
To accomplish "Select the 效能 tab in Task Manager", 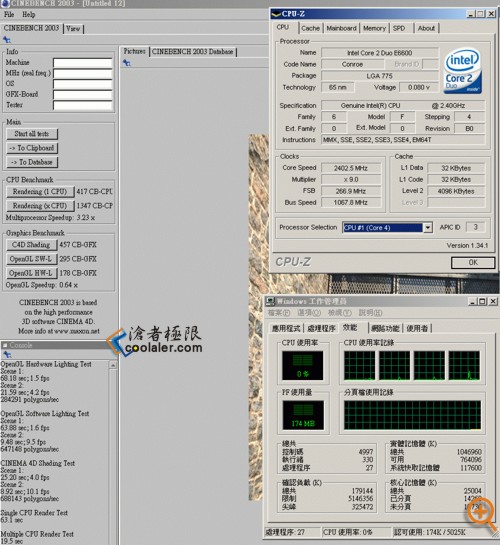I will [x=350, y=327].
